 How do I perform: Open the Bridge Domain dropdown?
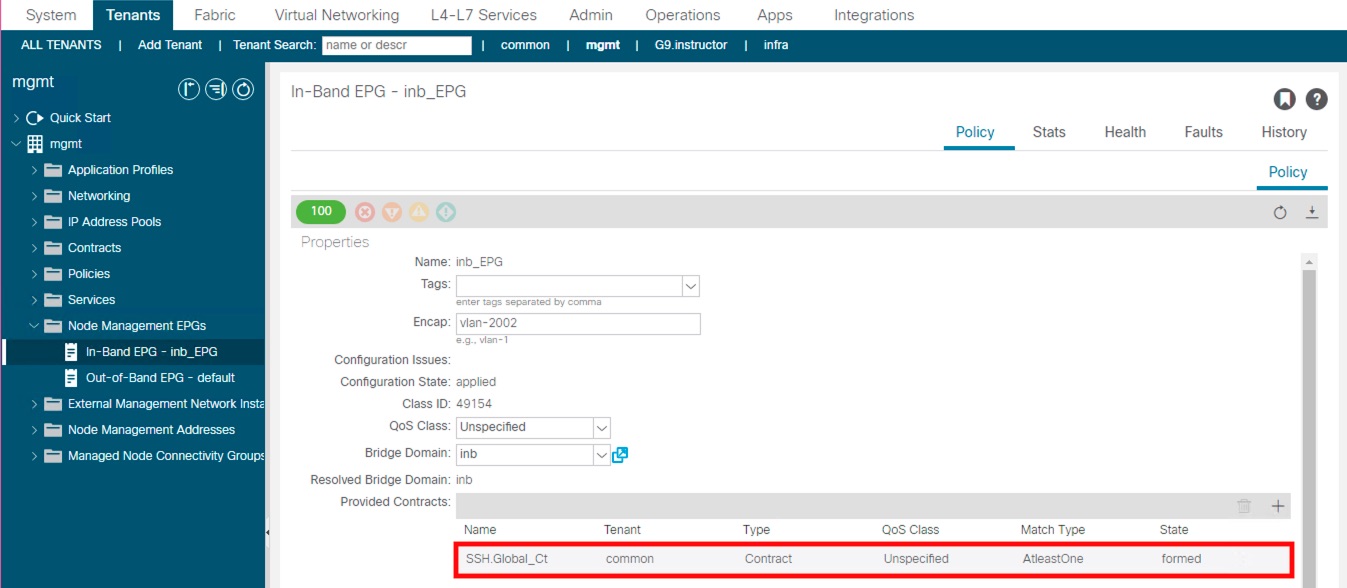tap(602, 454)
